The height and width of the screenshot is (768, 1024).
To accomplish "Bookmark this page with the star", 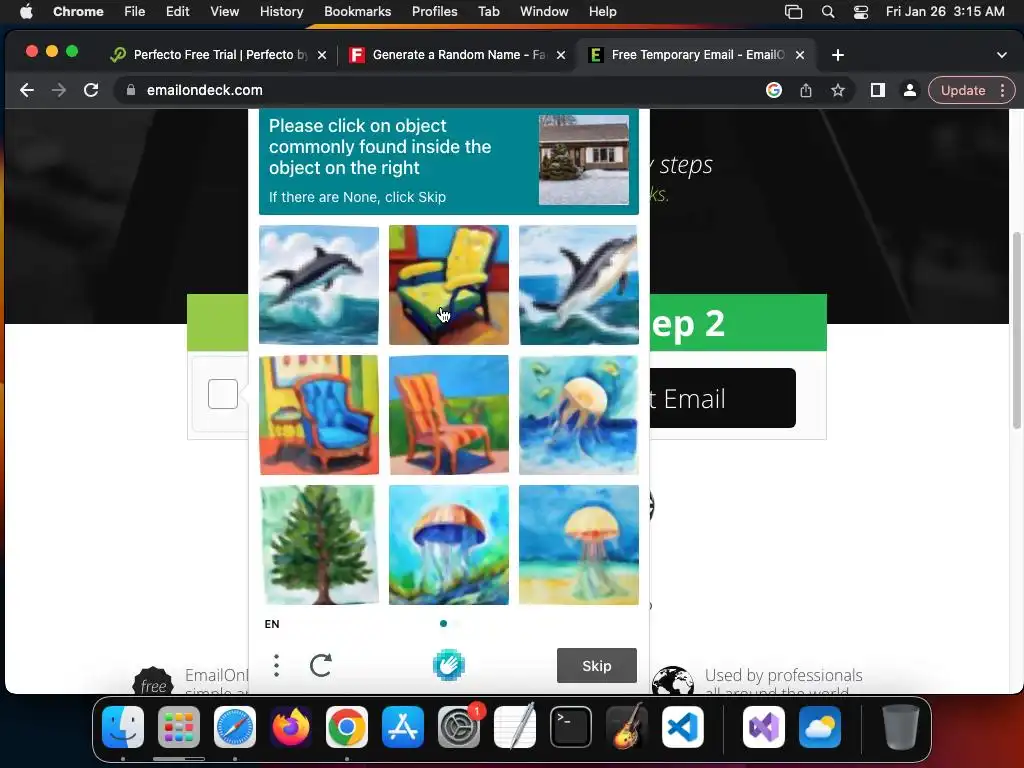I will [x=838, y=90].
